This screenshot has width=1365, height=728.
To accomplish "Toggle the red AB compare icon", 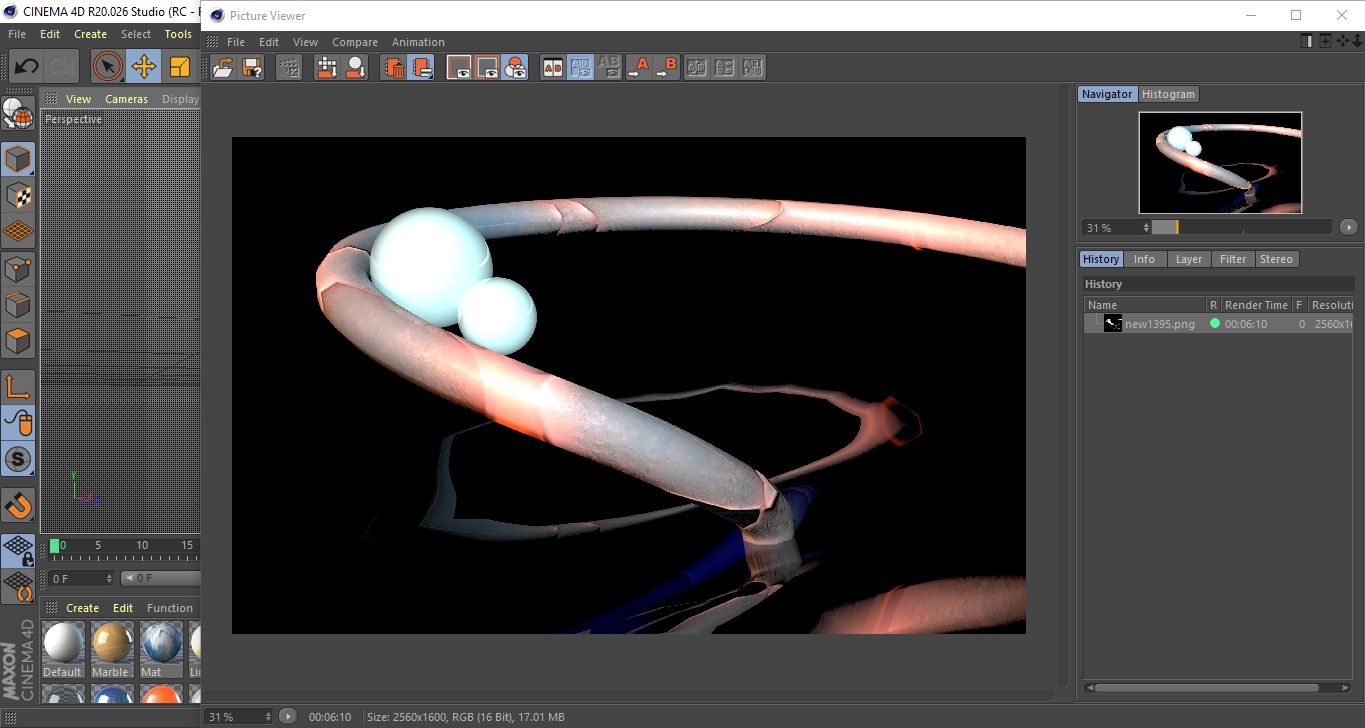I will coord(552,67).
